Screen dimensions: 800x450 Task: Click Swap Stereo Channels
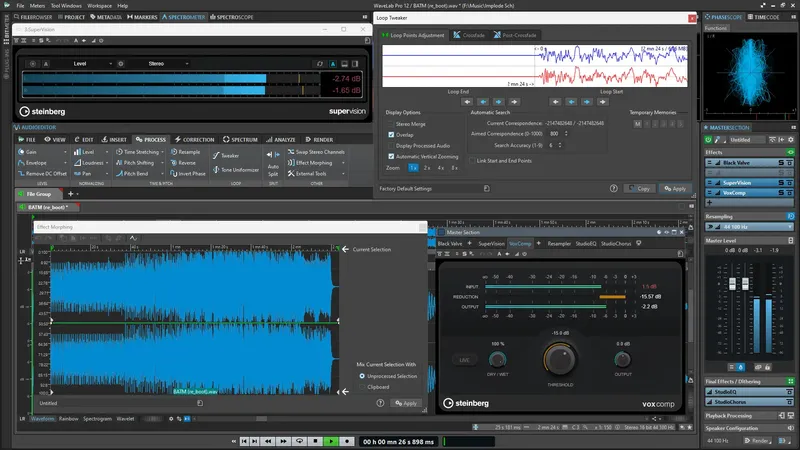coord(290,151)
